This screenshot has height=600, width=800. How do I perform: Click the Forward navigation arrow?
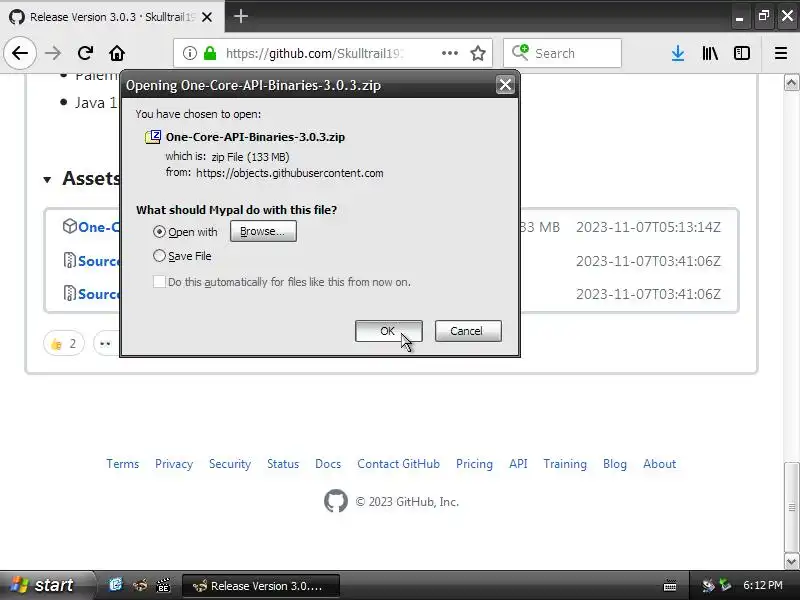coord(53,53)
